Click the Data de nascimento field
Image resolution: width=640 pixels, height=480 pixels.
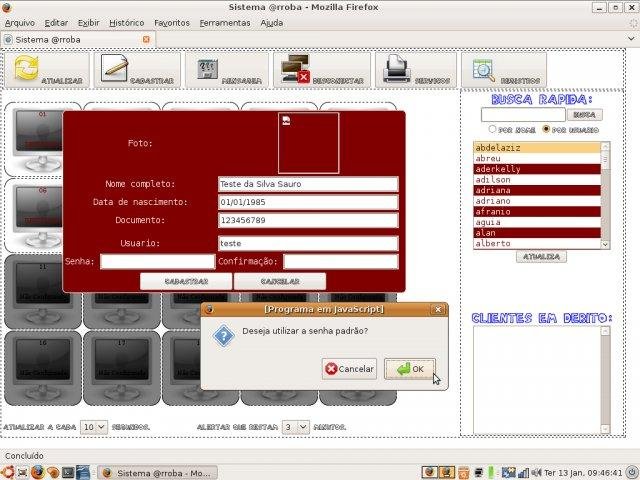tap(308, 202)
